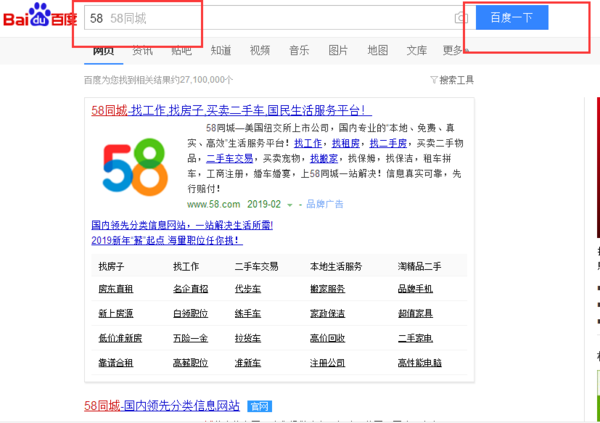
Task: Open the 高性能电脑 link
Action: click(419, 363)
